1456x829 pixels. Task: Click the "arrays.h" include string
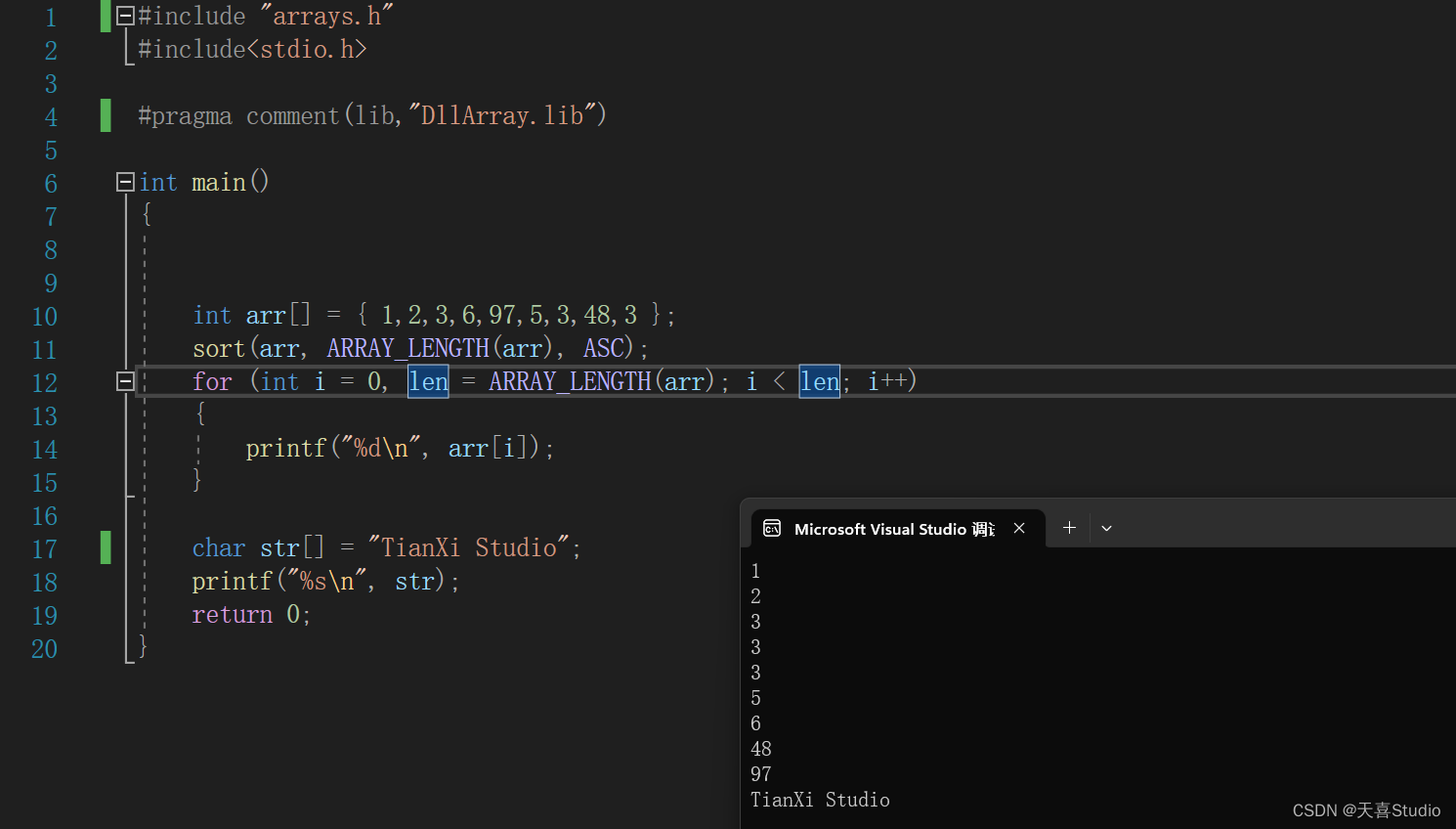click(326, 16)
